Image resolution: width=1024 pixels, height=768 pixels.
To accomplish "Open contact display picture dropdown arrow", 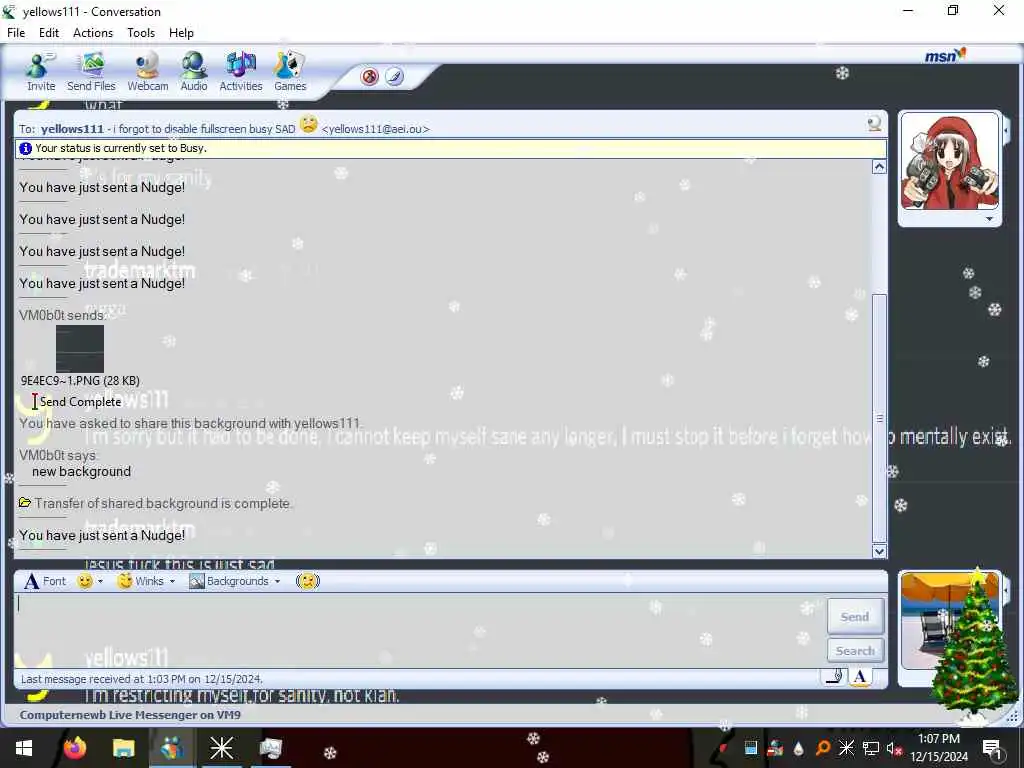I will point(989,219).
